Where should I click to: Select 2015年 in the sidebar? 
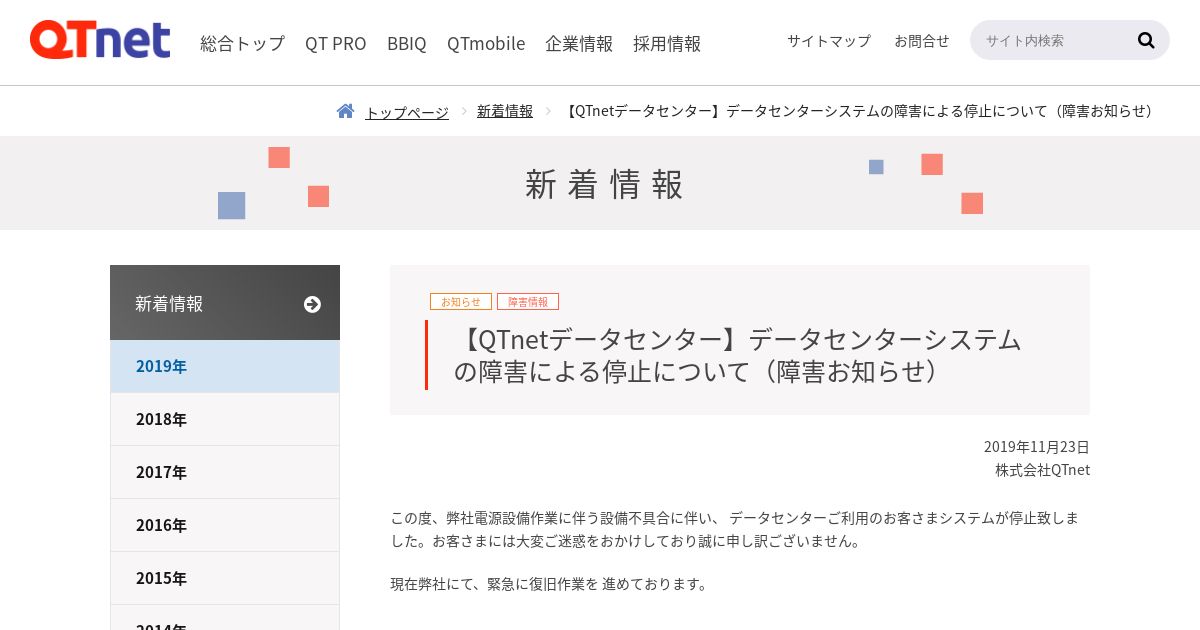coord(225,578)
